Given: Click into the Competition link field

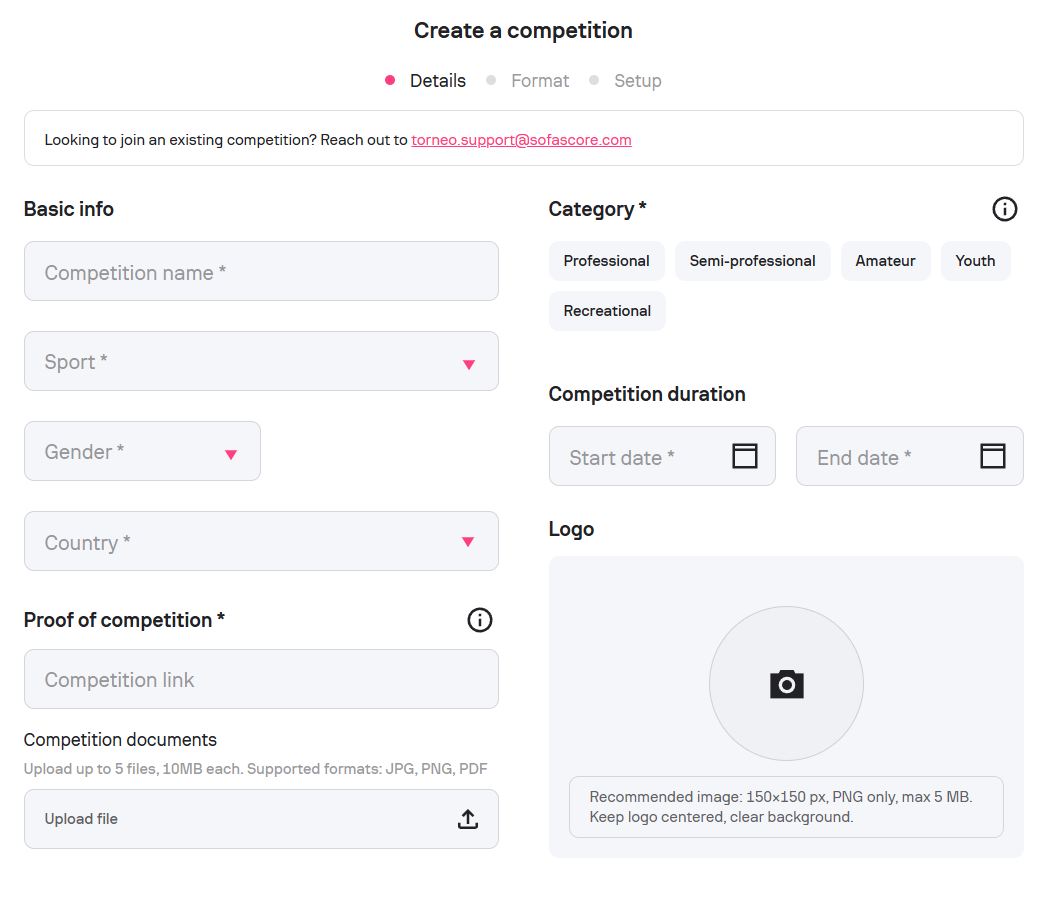Looking at the screenshot, I should pos(261,680).
